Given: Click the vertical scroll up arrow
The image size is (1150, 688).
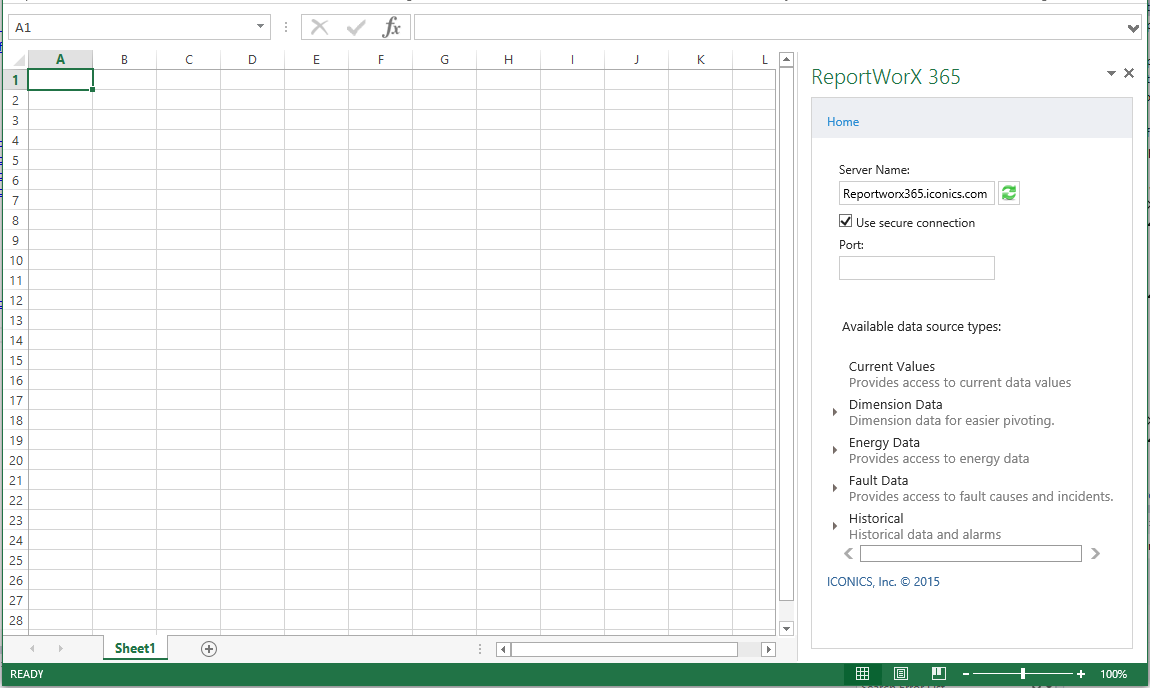Looking at the screenshot, I should (786, 59).
